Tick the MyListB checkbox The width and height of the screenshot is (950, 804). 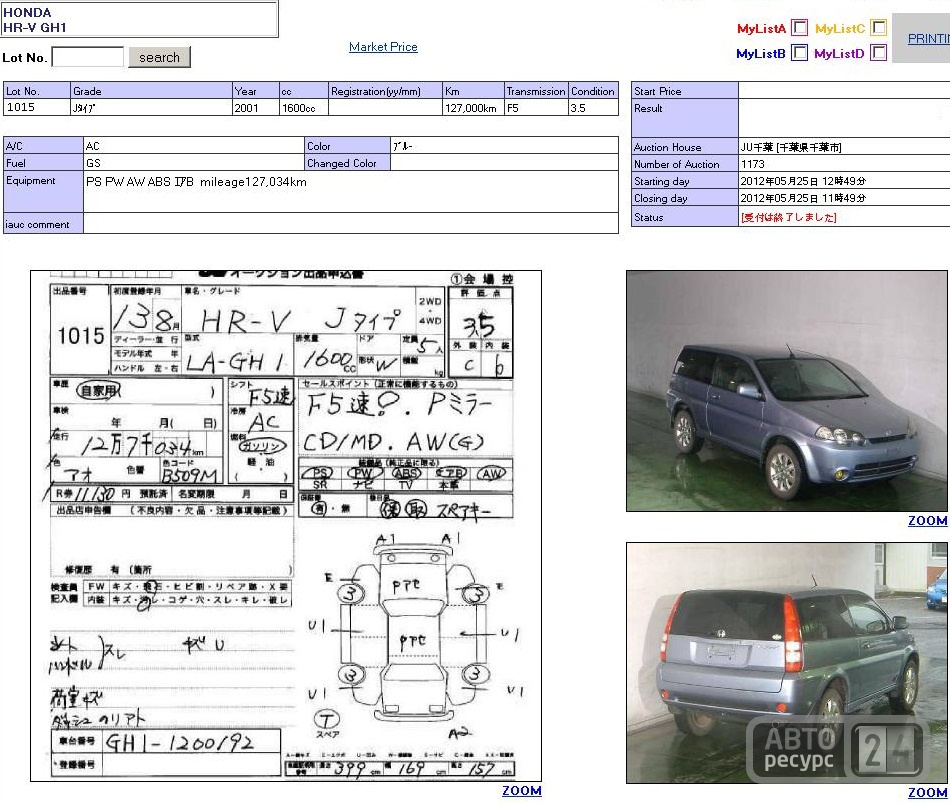pyautogui.click(x=800, y=53)
